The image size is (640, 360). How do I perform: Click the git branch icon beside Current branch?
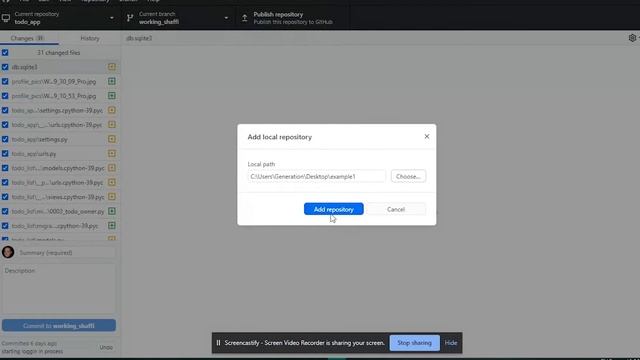pyautogui.click(x=130, y=18)
